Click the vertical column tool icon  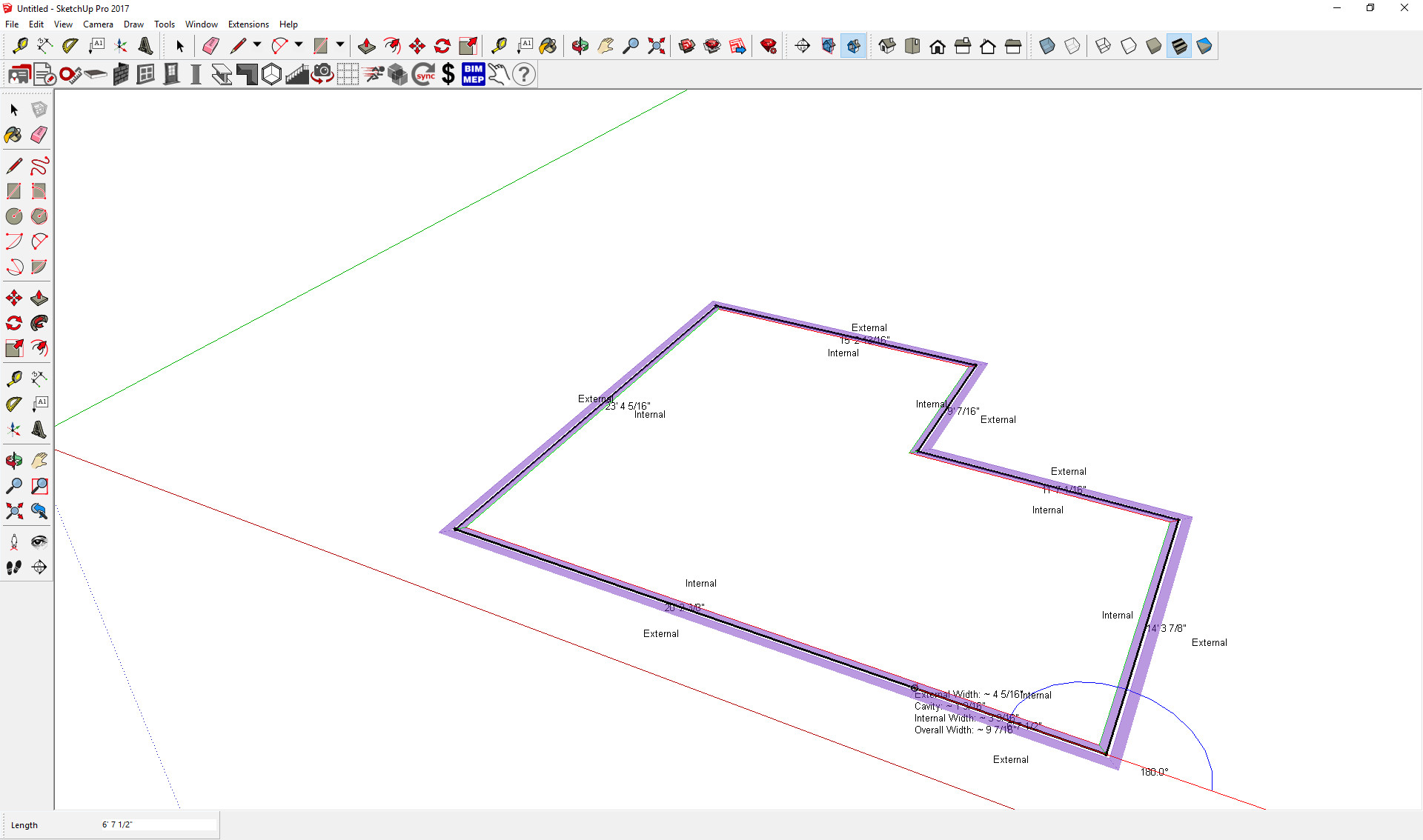click(x=196, y=74)
